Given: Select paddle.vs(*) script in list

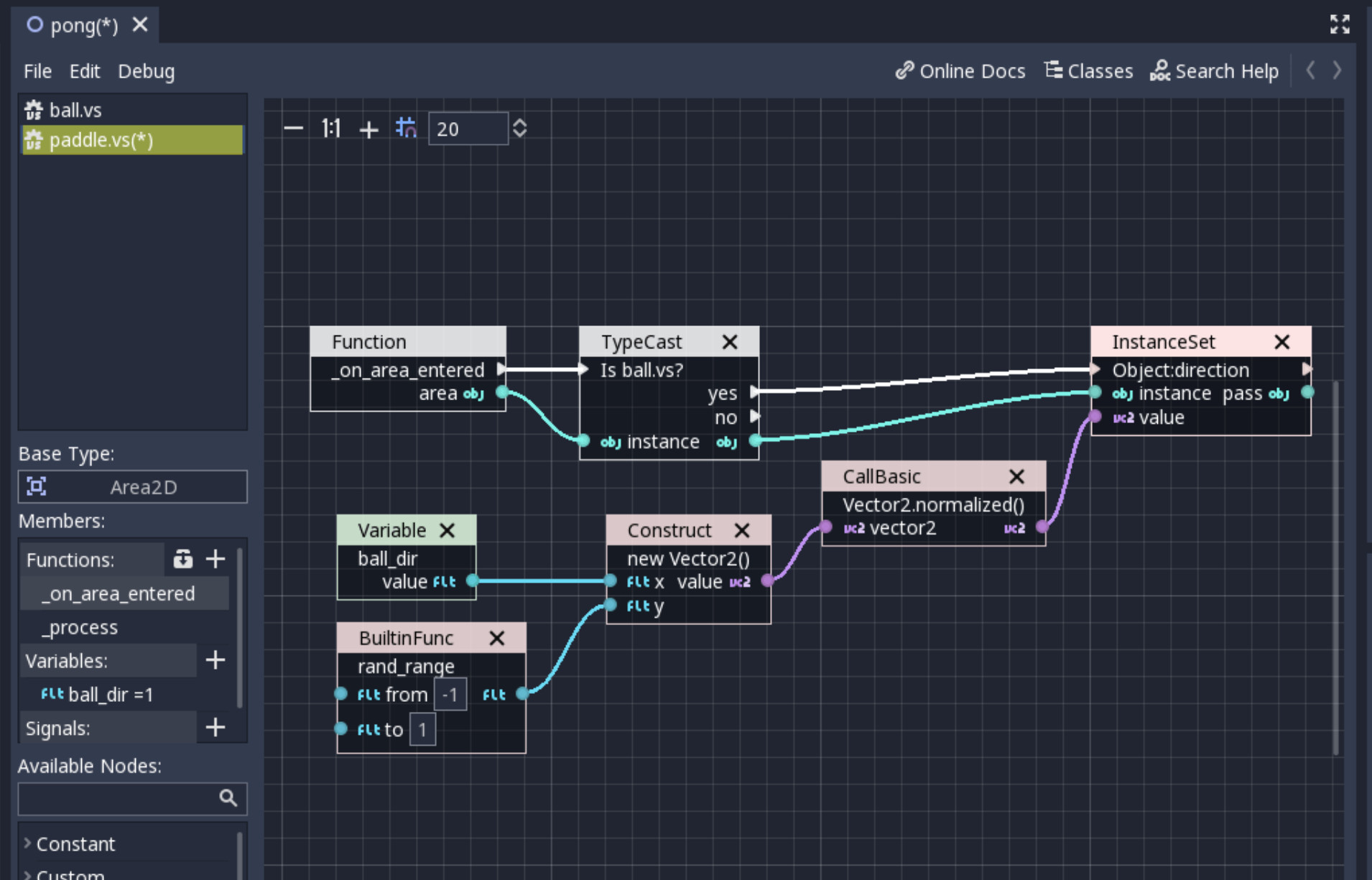Looking at the screenshot, I should pos(133,140).
